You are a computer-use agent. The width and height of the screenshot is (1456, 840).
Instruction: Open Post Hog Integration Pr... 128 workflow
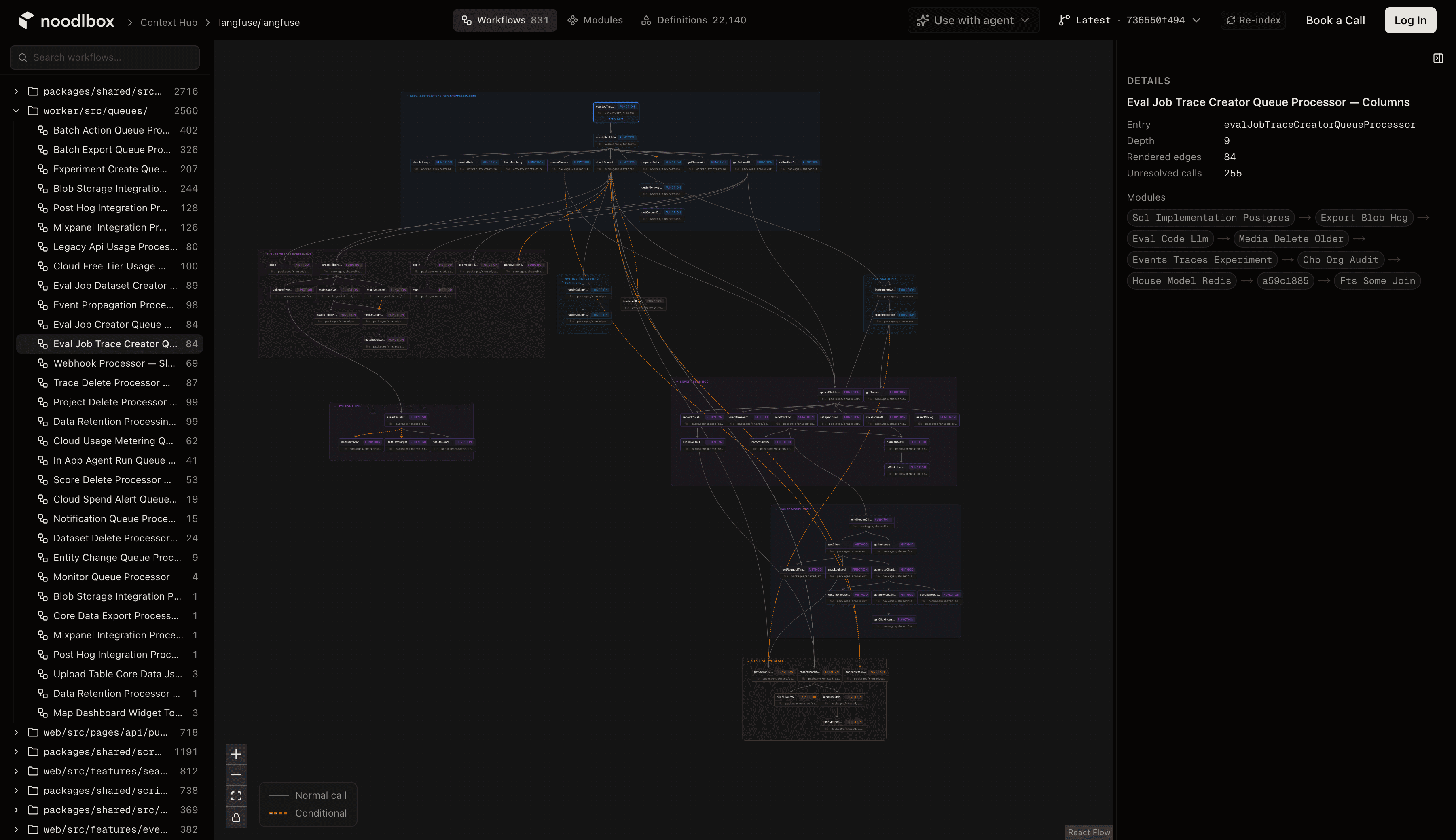click(x=110, y=208)
